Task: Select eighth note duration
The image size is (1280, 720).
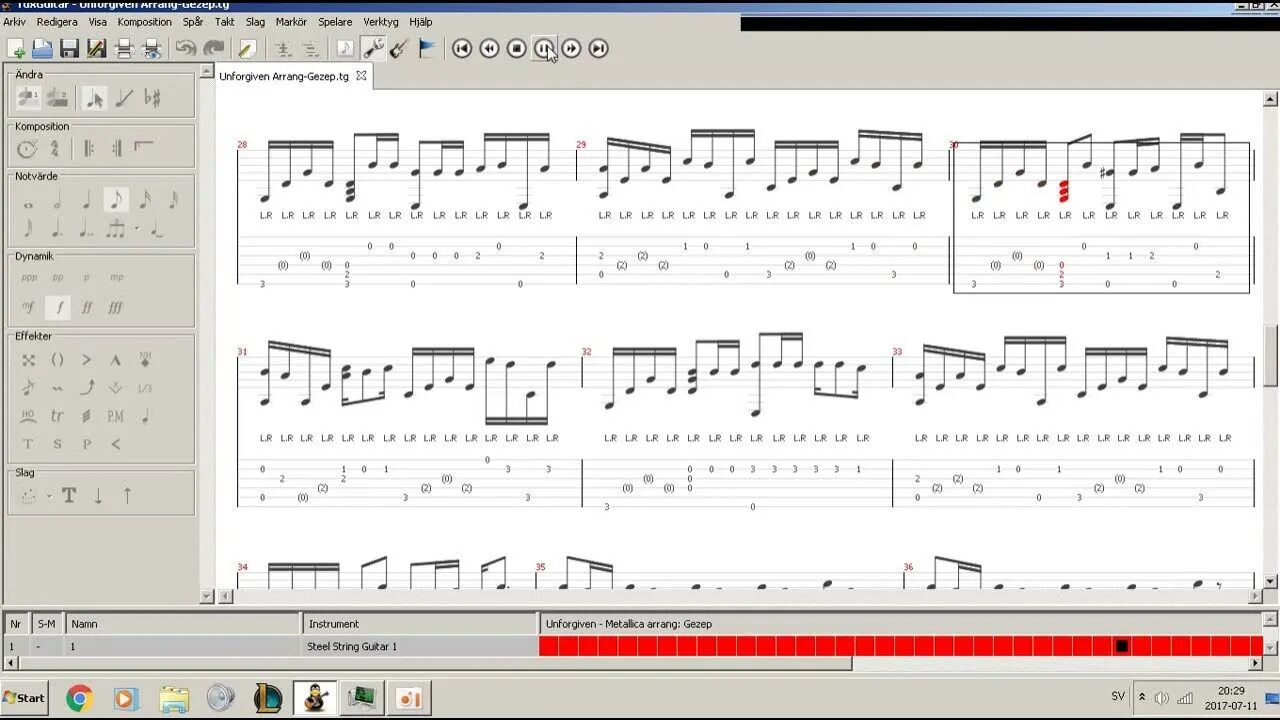Action: [115, 200]
